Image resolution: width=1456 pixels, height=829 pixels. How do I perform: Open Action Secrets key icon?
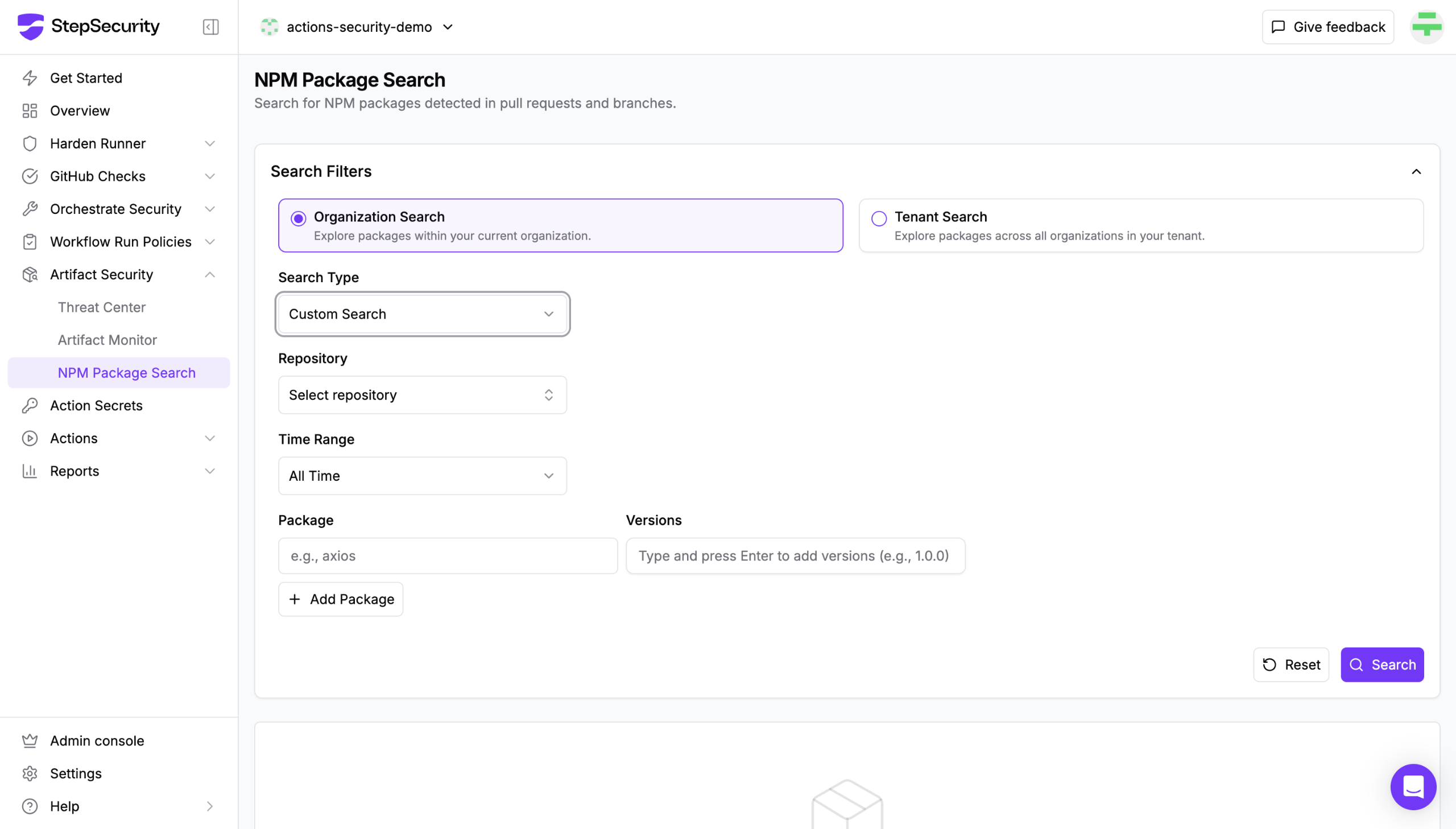[30, 405]
